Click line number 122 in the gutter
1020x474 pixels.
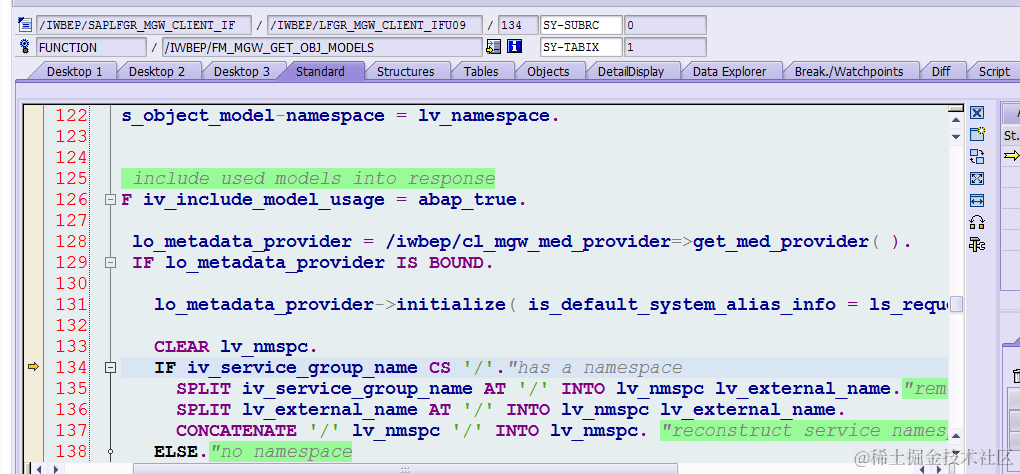point(72,116)
